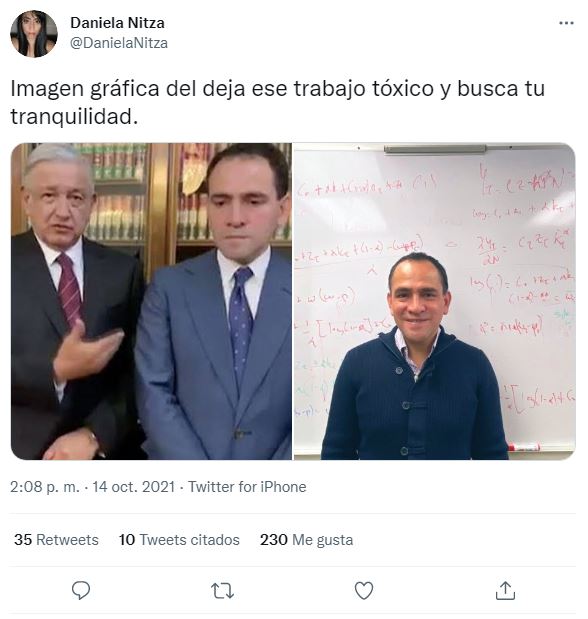Click the Twitter for iPhone source link

pos(247,487)
